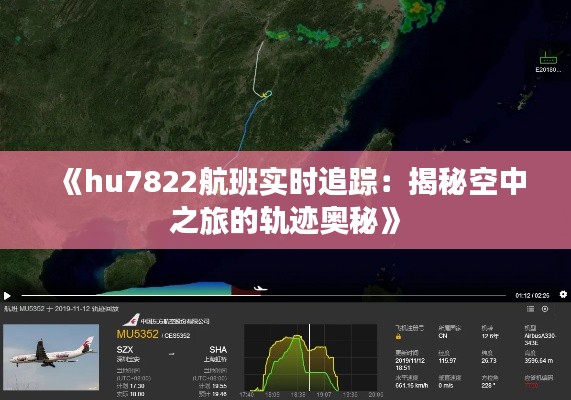
Task: Click the green altitude profile strip
Action: (166, 289)
